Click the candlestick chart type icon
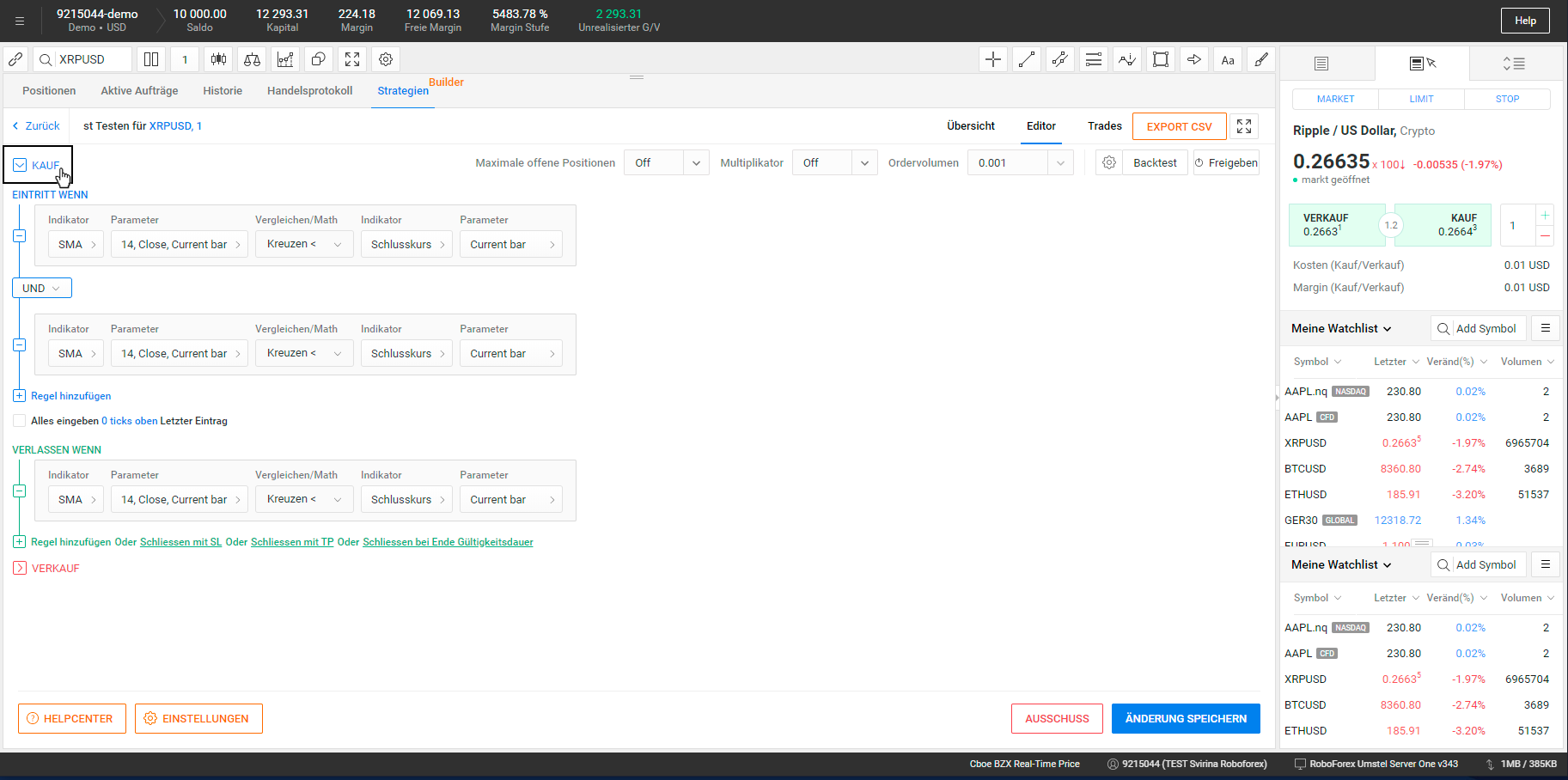 coord(218,59)
